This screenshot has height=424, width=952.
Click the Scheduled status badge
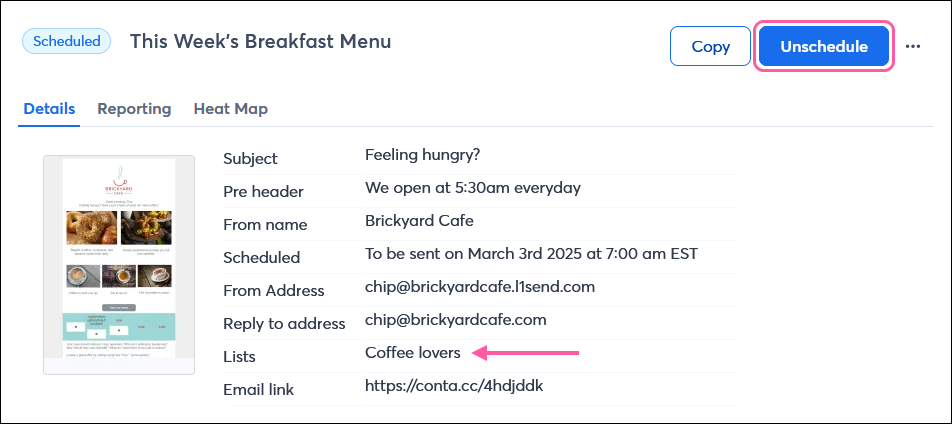(67, 42)
